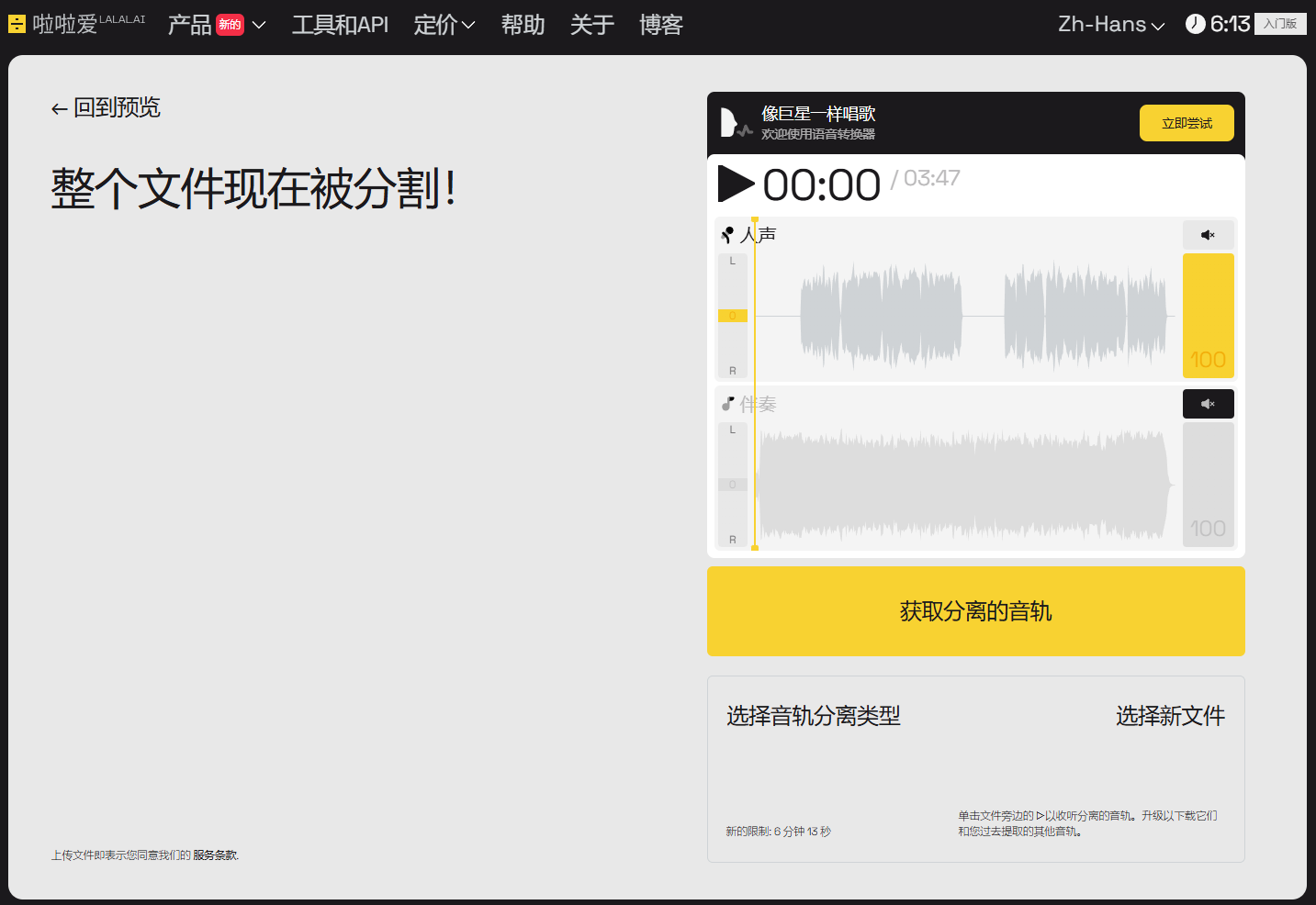
Task: Adjust the yellow vocals volume fader
Action: pyautogui.click(x=1208, y=316)
